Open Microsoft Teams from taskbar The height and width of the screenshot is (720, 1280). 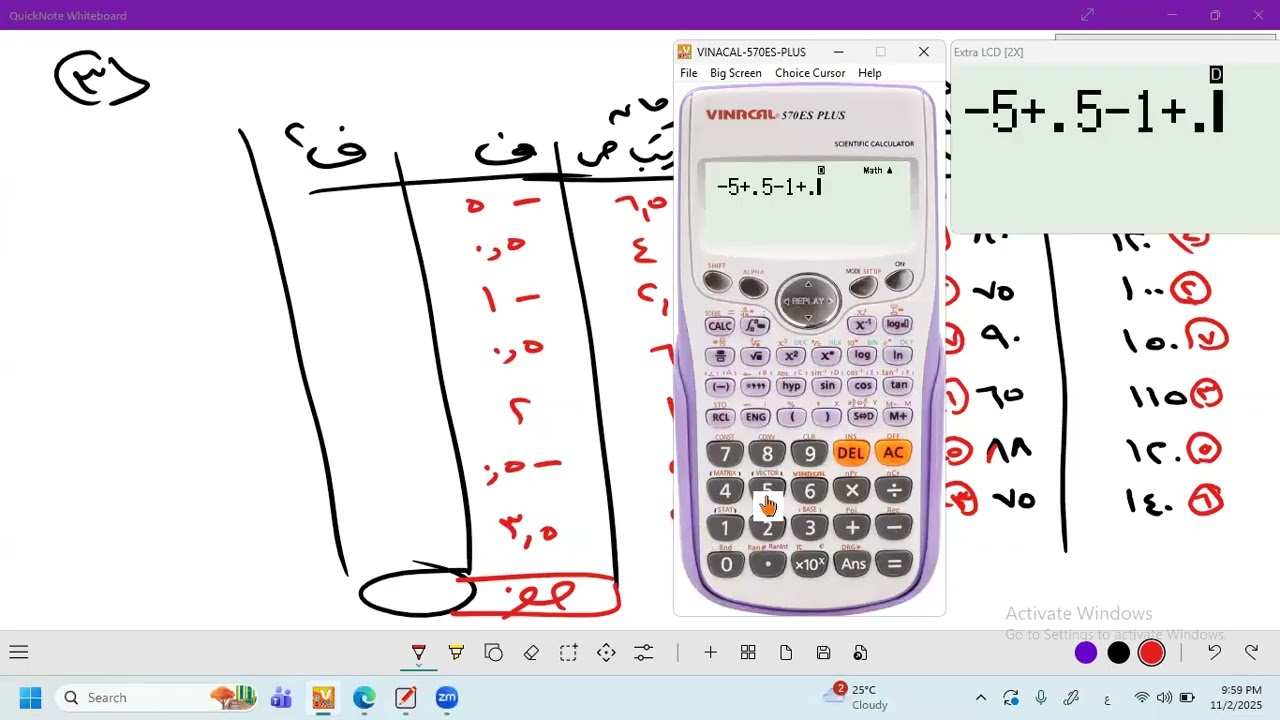pos(281,697)
